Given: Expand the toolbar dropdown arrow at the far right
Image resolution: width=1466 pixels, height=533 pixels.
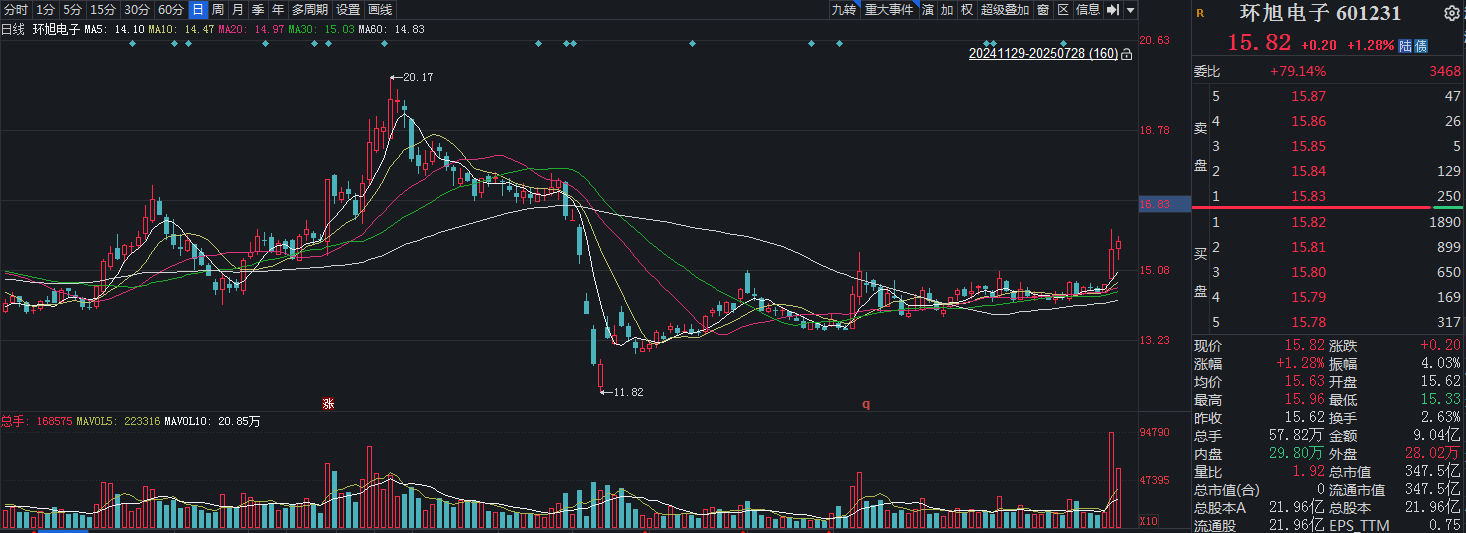Looking at the screenshot, I should (x=1131, y=10).
